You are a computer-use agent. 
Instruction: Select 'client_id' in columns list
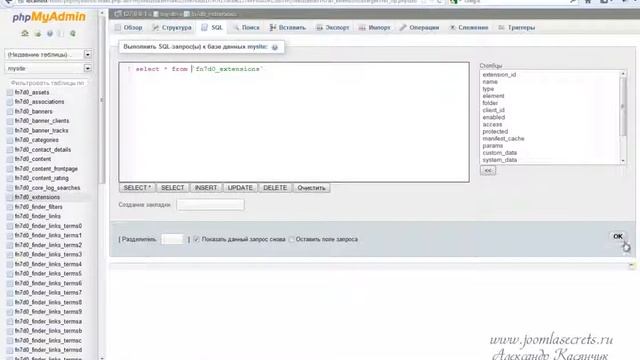click(x=493, y=110)
